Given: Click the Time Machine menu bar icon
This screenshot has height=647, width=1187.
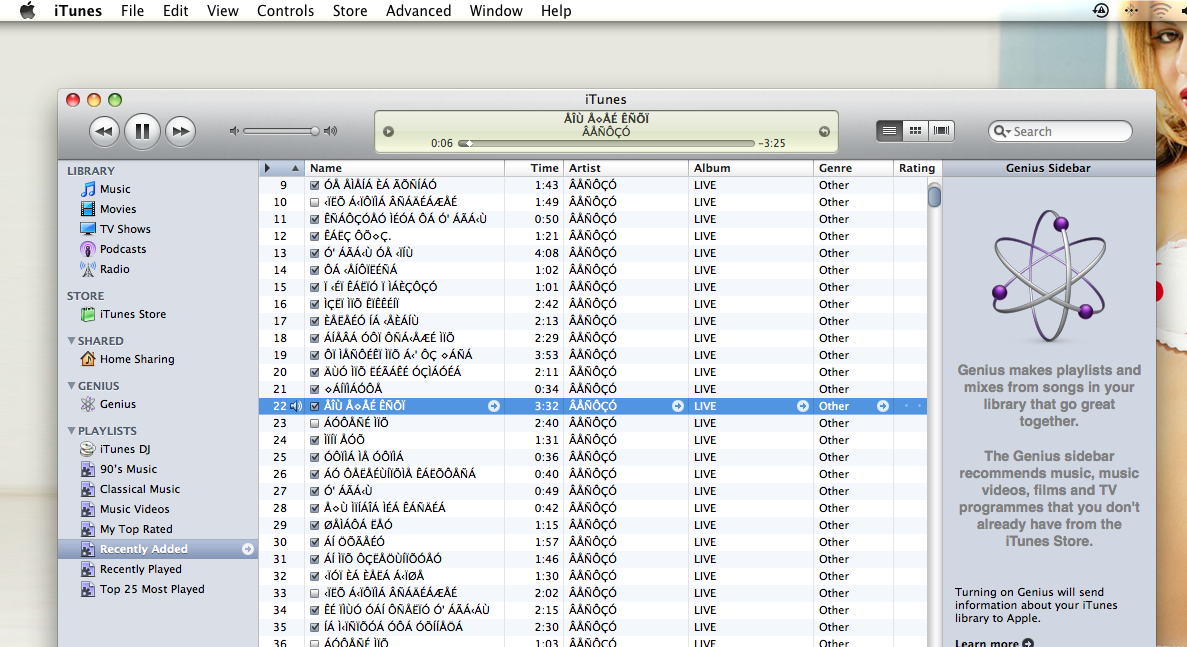Looking at the screenshot, I should click(x=1101, y=11).
